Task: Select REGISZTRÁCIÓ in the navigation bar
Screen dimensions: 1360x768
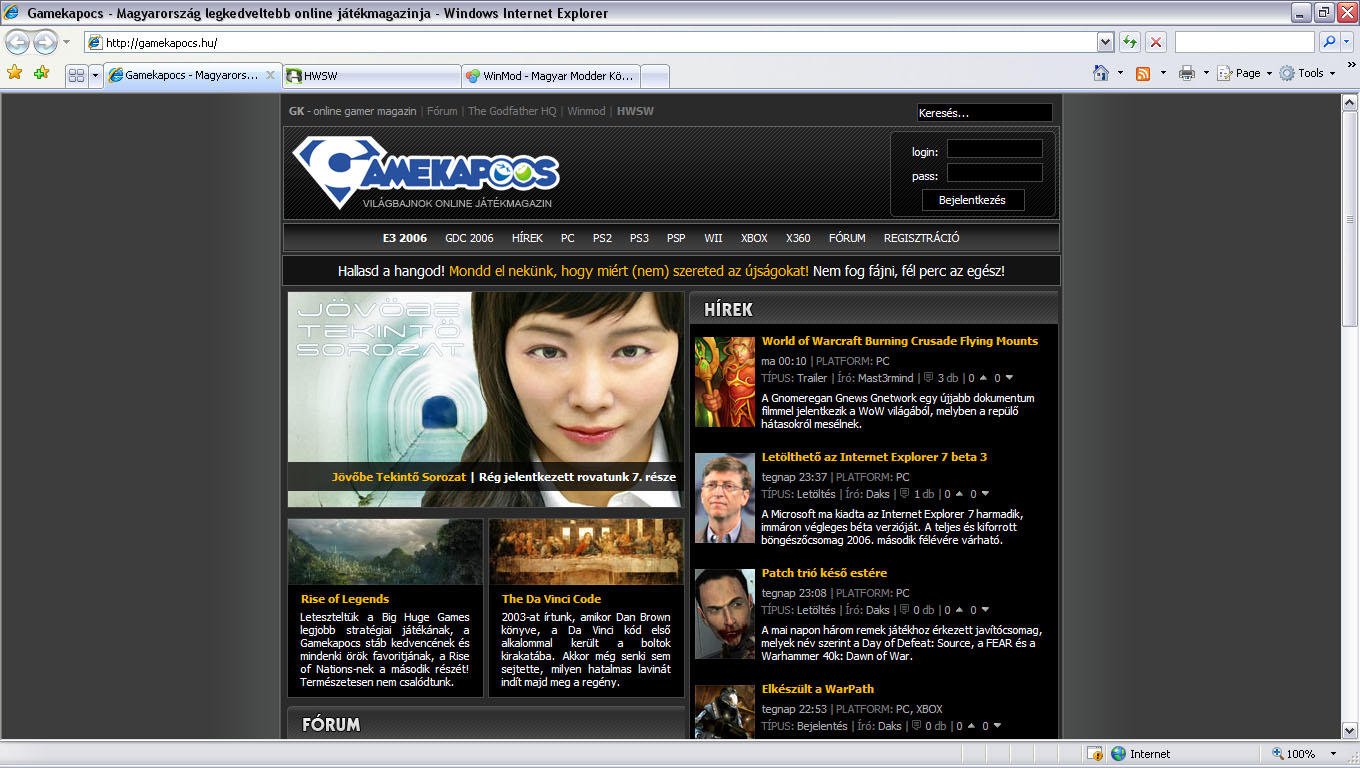Action: click(921, 238)
